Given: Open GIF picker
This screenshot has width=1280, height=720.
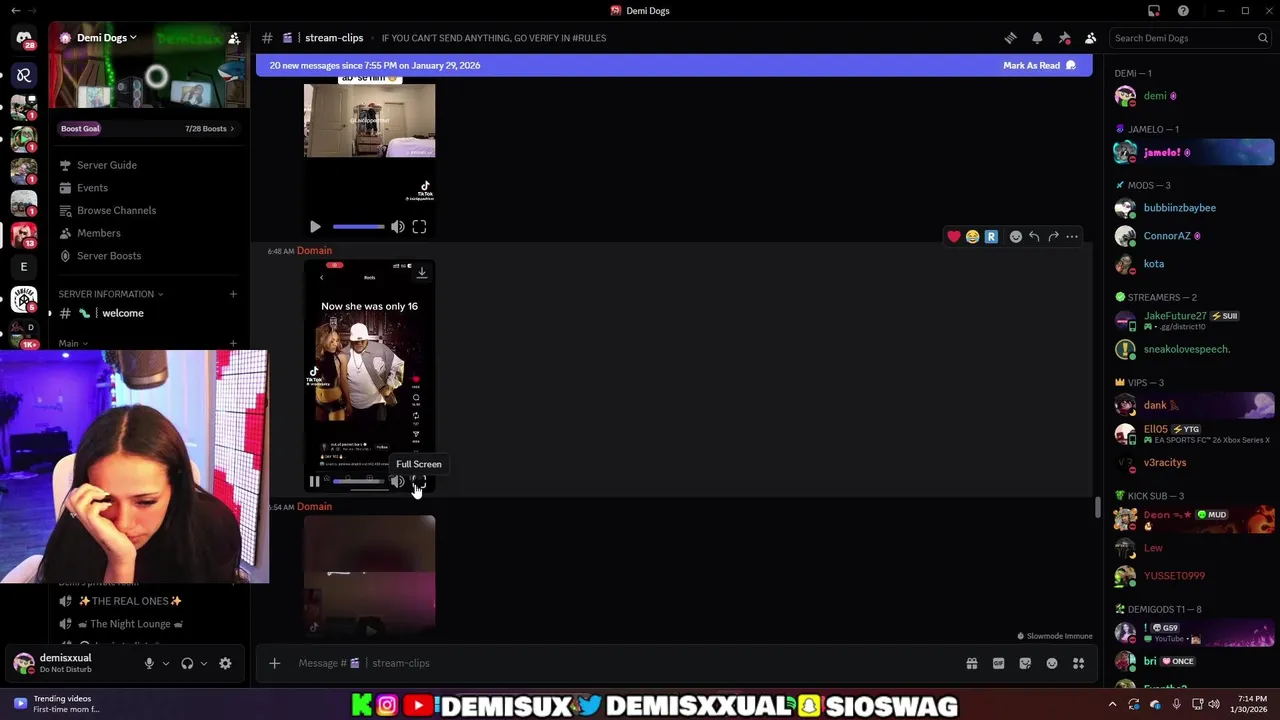Looking at the screenshot, I should tap(998, 663).
